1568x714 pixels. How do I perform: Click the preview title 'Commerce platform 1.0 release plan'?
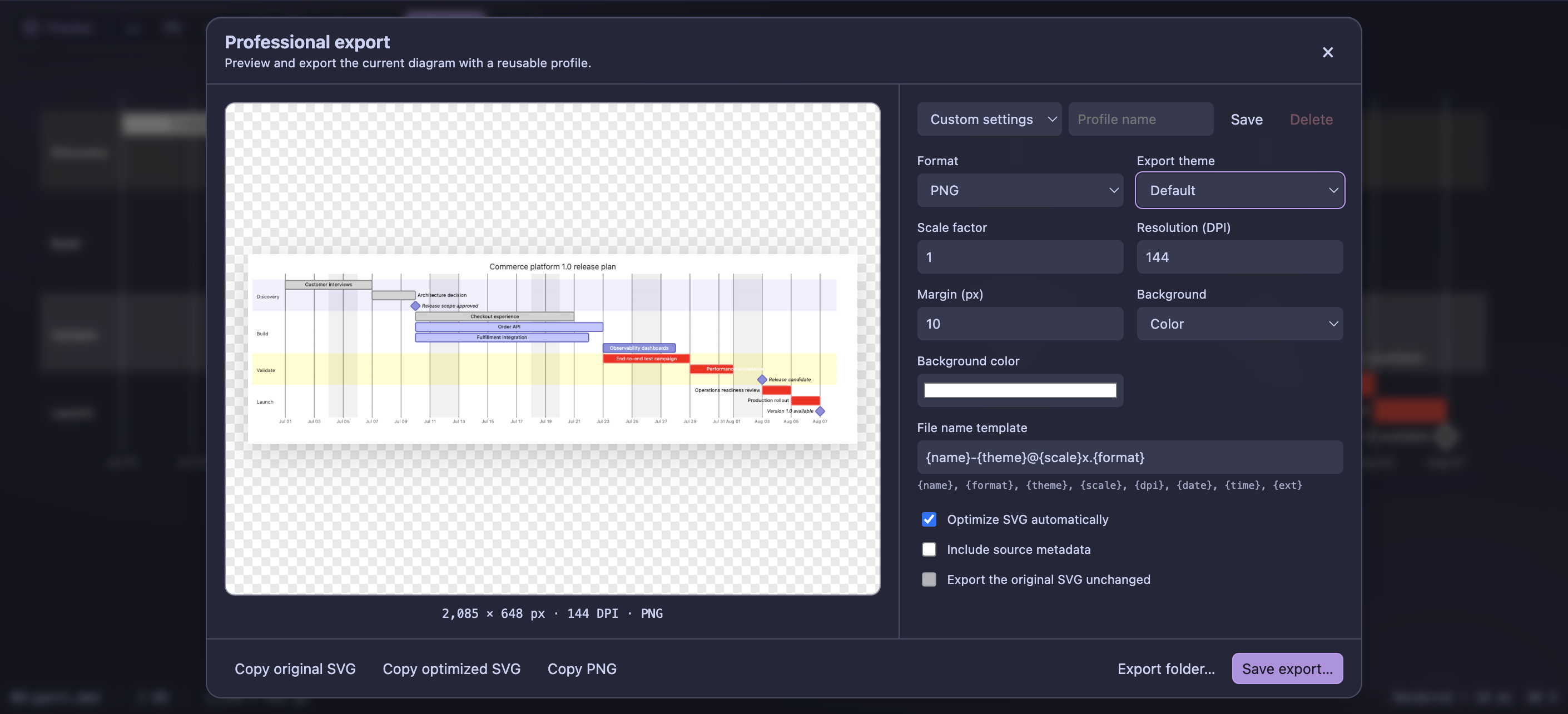coord(552,266)
